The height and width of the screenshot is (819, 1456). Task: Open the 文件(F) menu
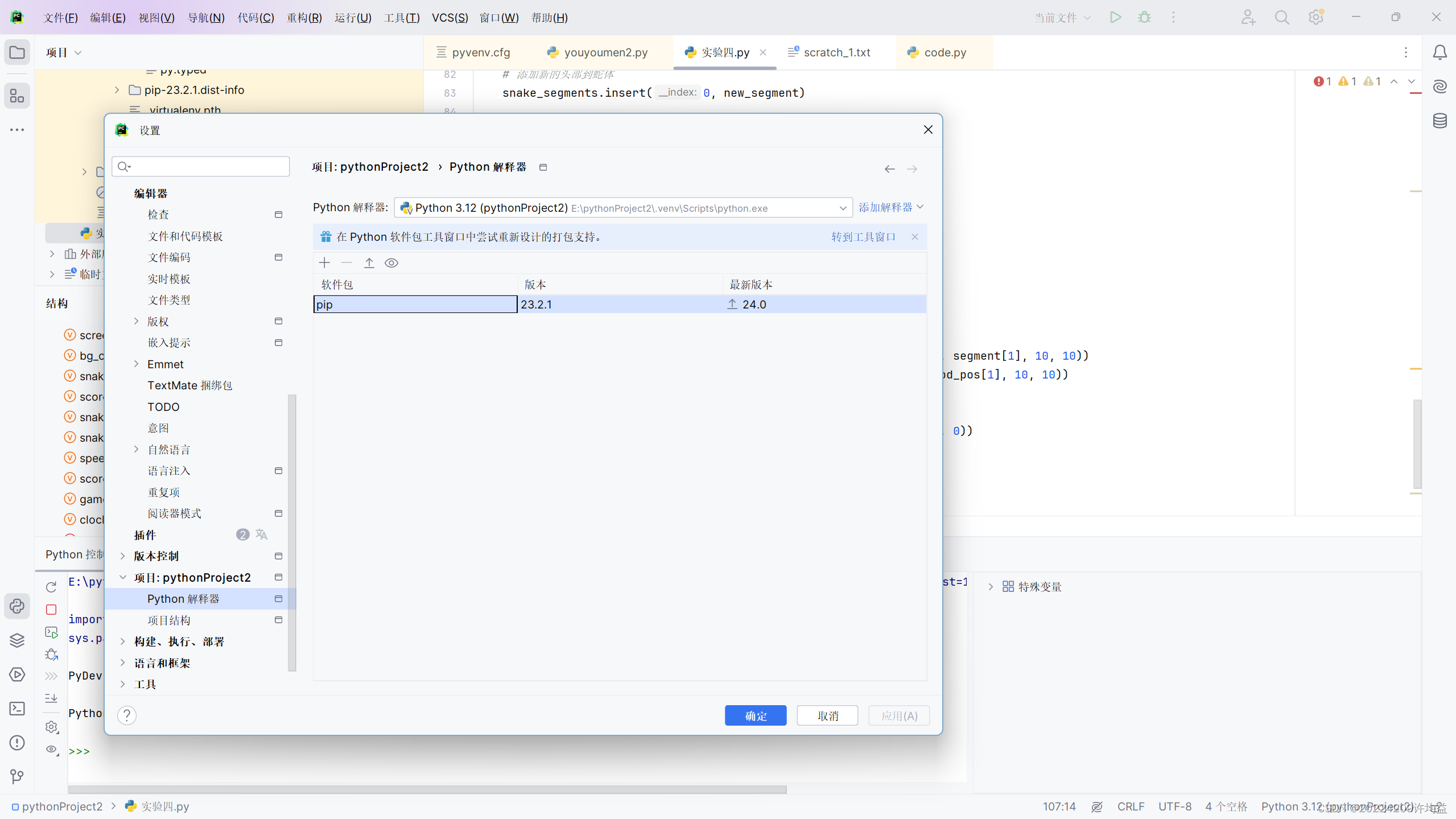60,18
